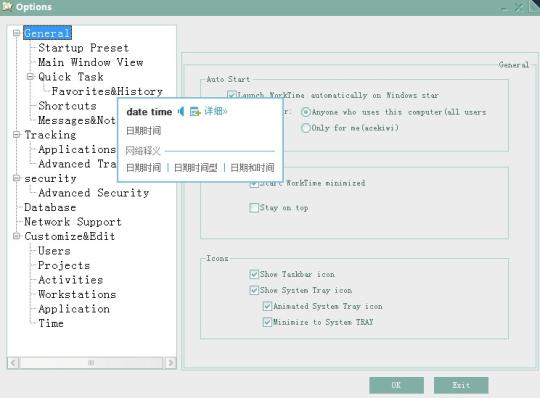Collapse the security tree node
This screenshot has height=398, width=540.
pyautogui.click(x=16, y=178)
